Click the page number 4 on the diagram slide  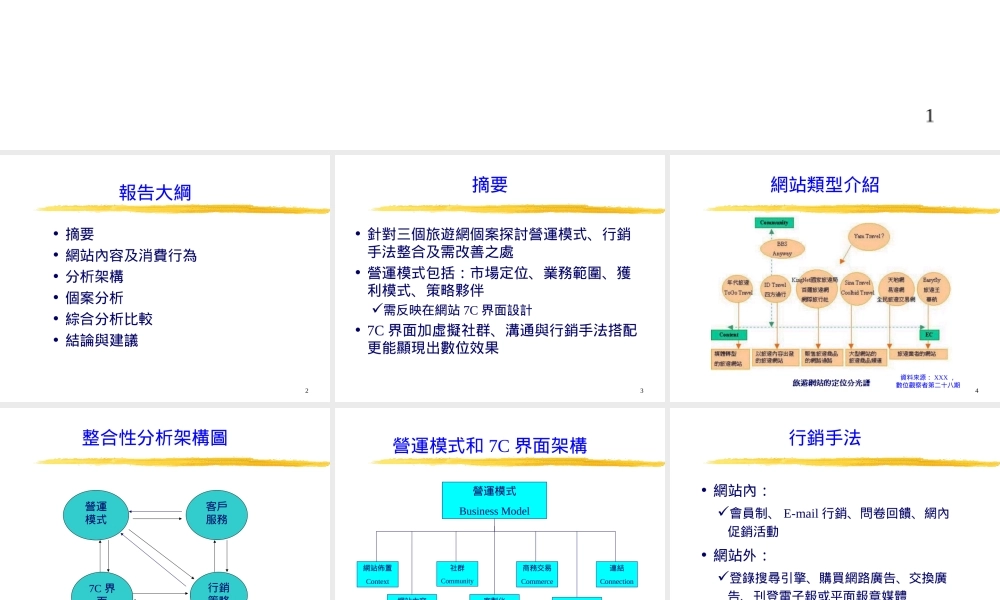[976, 390]
